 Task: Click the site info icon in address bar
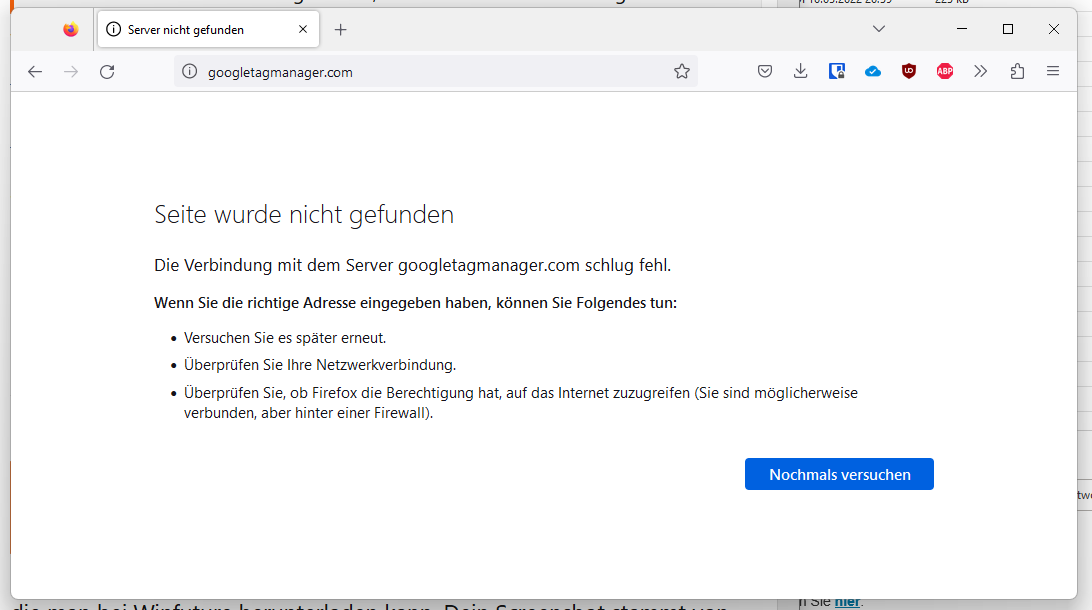(189, 72)
